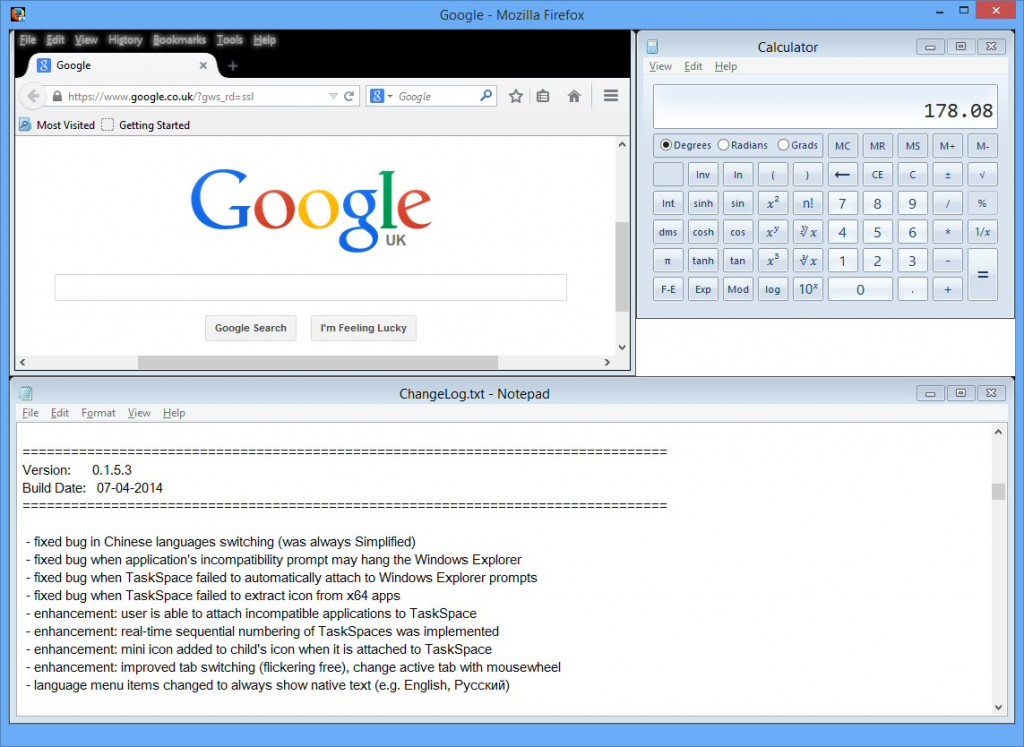Click the 1/x reciprocal key
The height and width of the screenshot is (747, 1024).
click(x=982, y=232)
